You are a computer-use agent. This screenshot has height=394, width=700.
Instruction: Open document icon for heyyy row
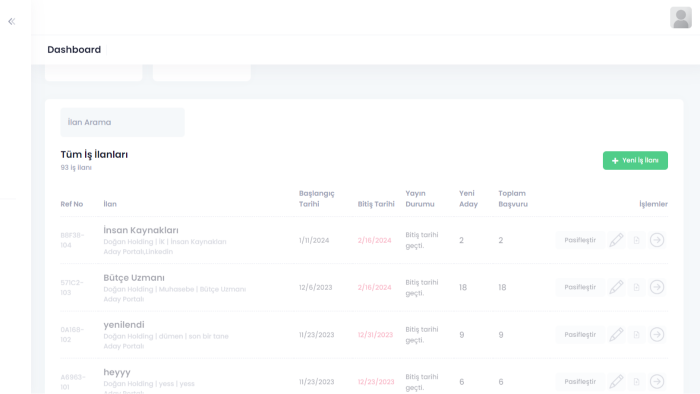[x=637, y=382]
